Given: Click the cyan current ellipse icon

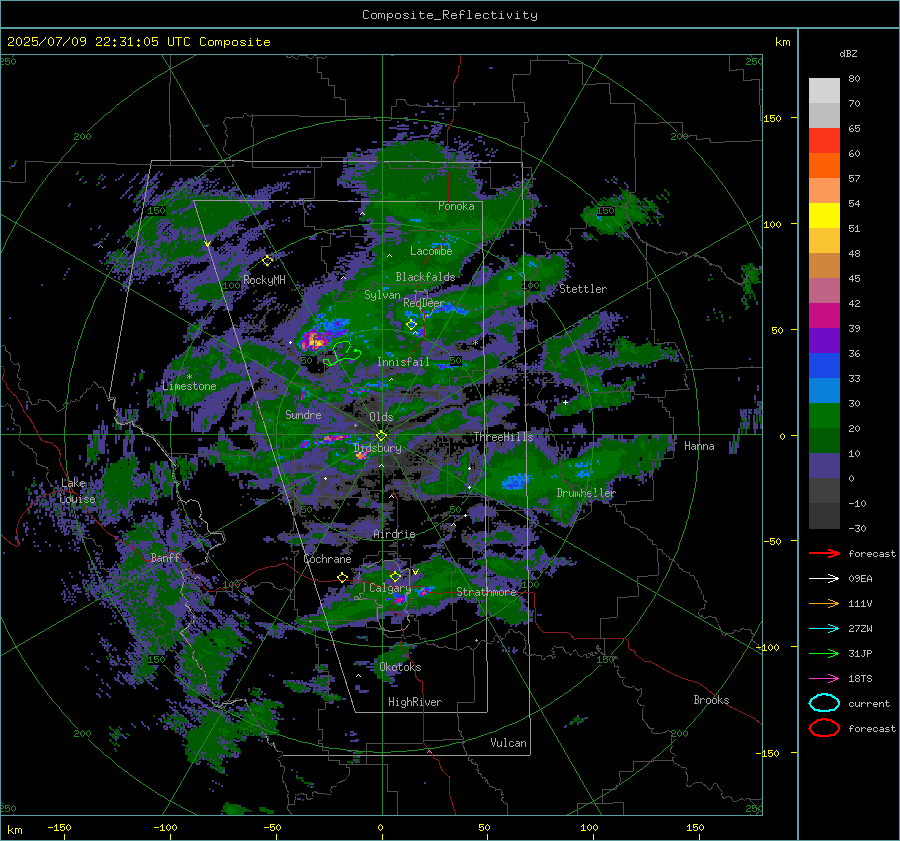Looking at the screenshot, I should [x=824, y=703].
